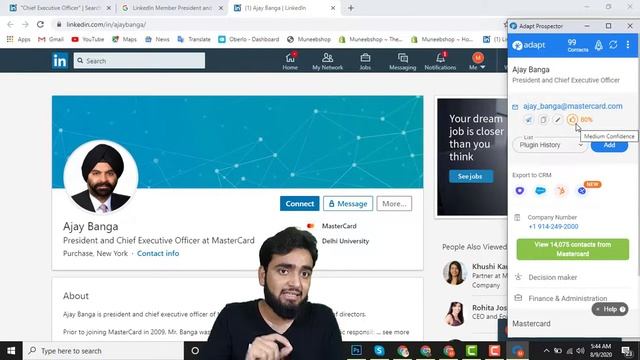The width and height of the screenshot is (640, 360).
Task: Switch to Chief Executive Officer search tab
Action: [59, 8]
